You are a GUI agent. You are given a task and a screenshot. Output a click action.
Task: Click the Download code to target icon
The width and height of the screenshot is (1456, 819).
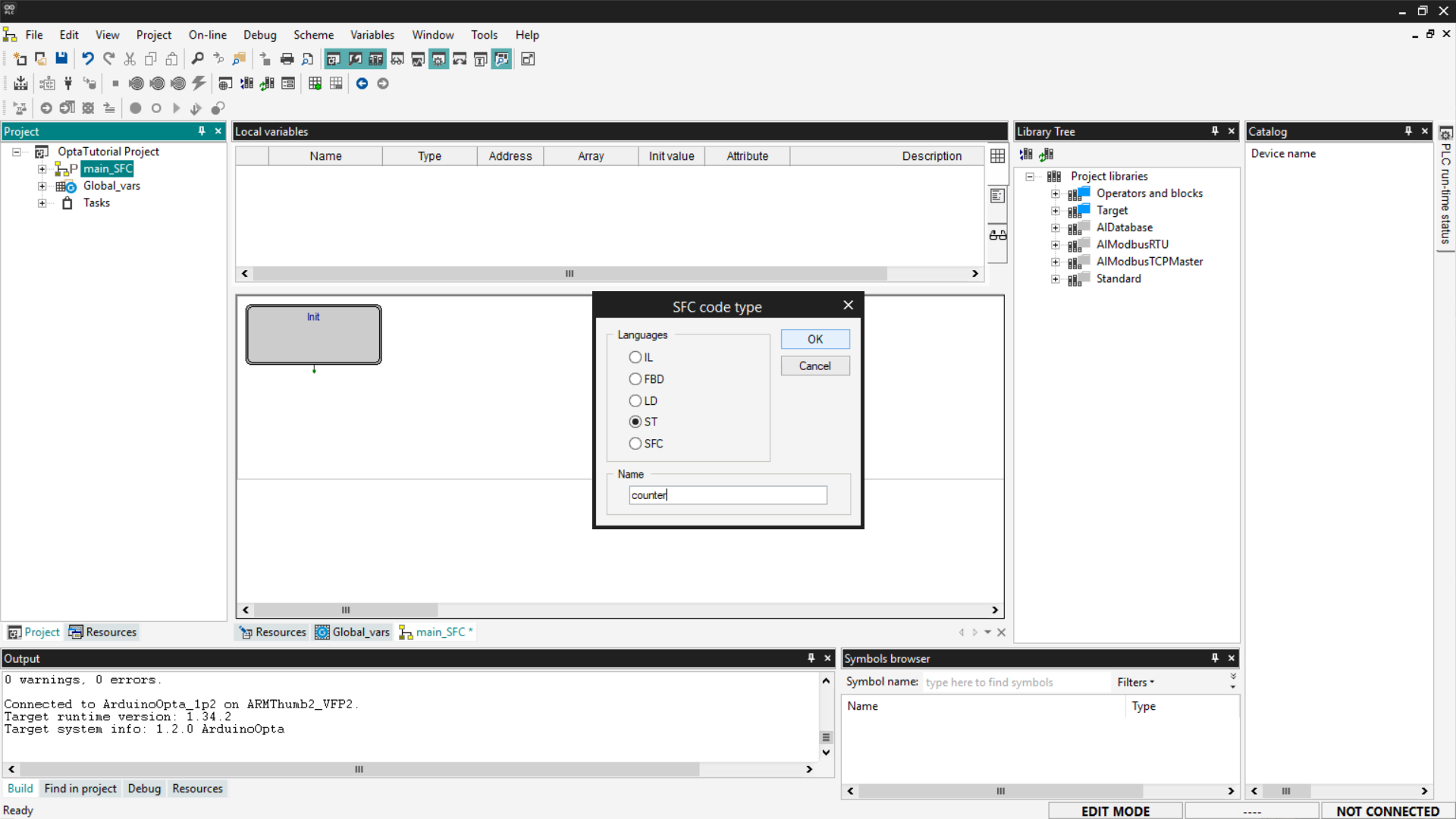(21, 83)
